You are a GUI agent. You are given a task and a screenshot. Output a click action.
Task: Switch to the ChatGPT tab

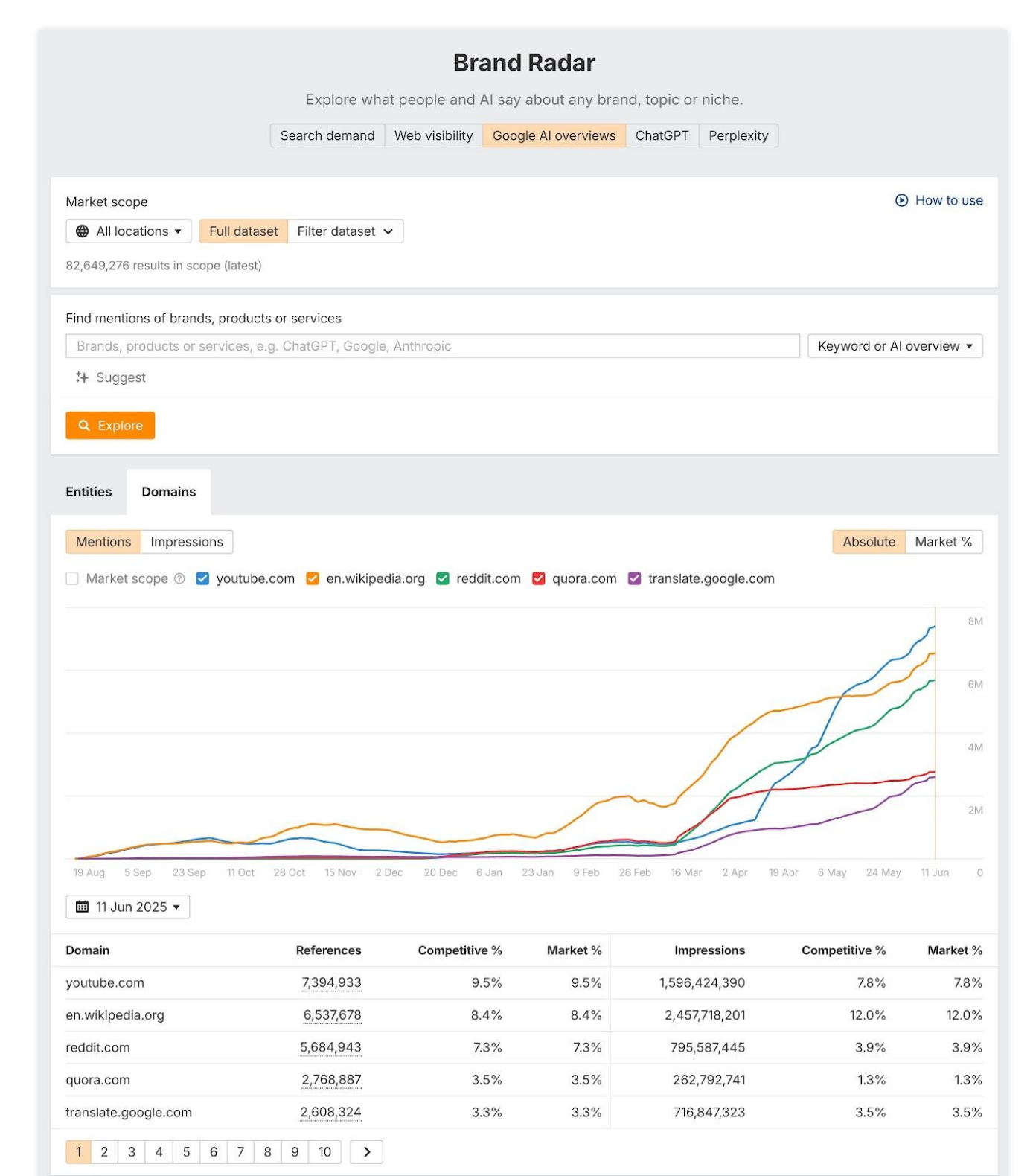click(662, 135)
